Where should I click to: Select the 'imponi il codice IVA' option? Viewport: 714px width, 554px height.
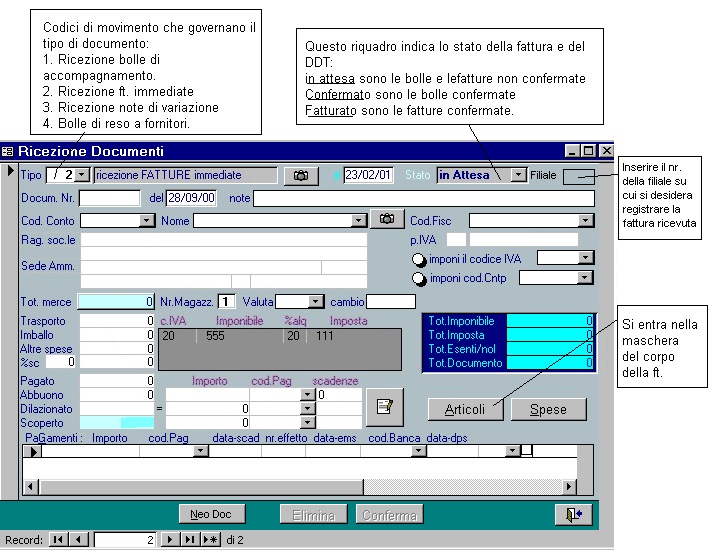418,259
